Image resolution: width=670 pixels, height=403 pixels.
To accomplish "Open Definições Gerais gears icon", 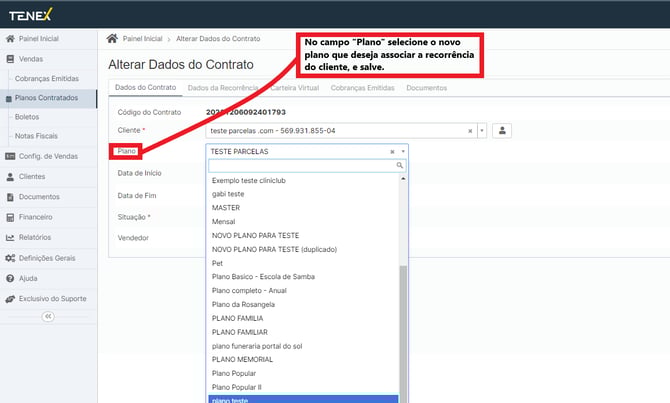I will 10,258.
